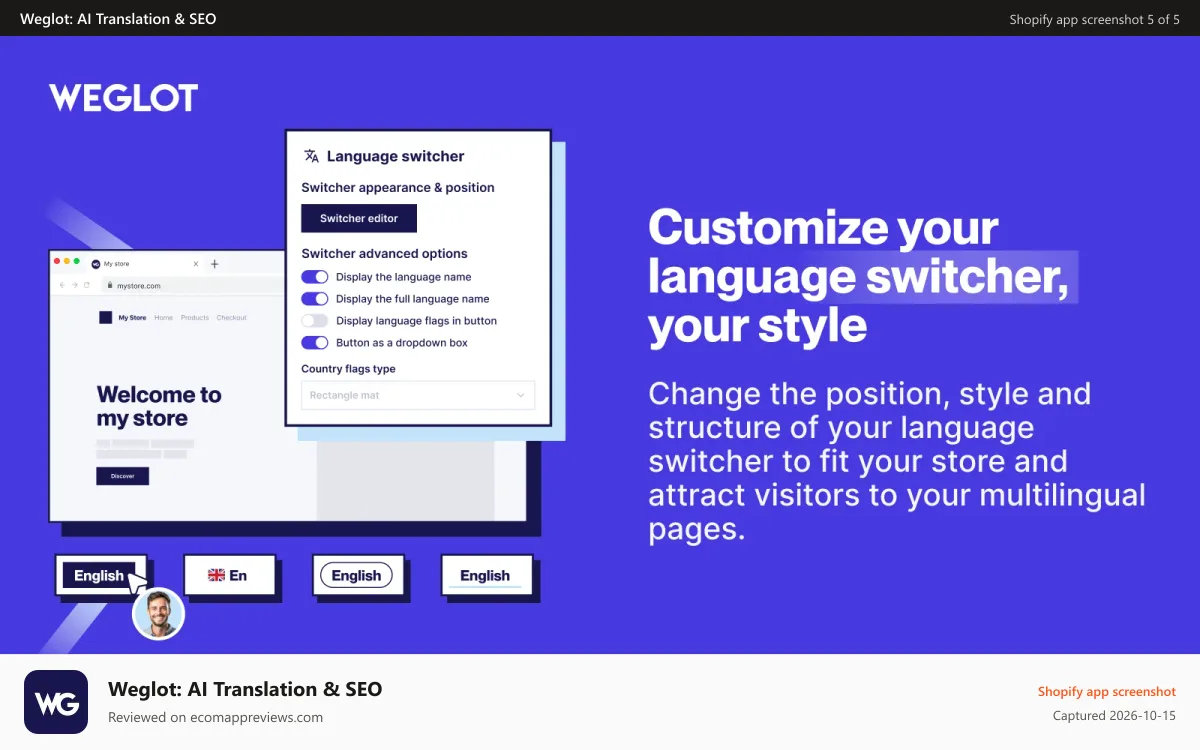Open the Country flags type dropdown

coord(418,395)
